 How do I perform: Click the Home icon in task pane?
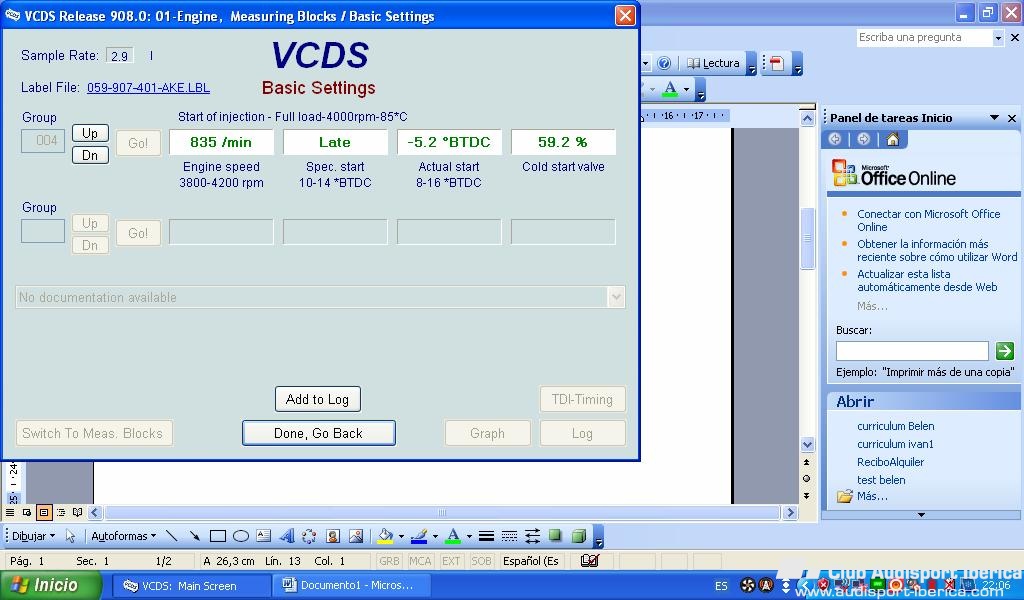[892, 140]
